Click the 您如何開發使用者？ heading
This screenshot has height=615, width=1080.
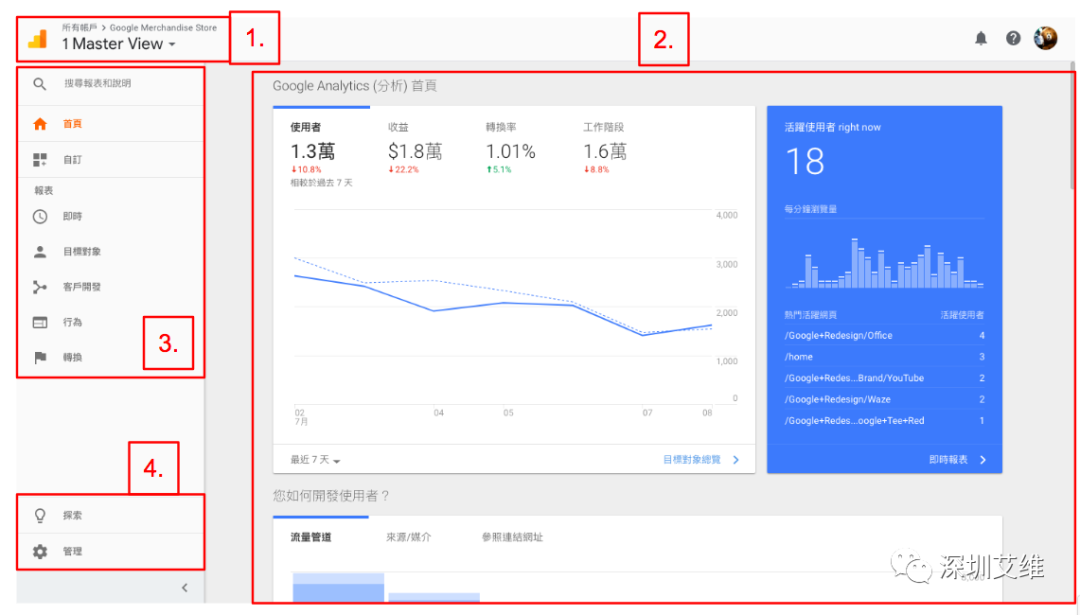pos(331,496)
